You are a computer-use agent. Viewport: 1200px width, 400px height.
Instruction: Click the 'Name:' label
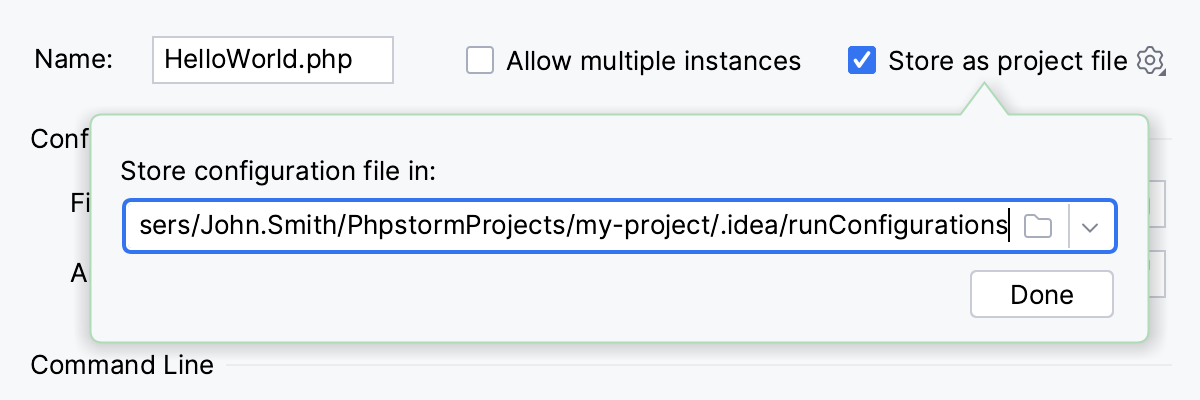[x=73, y=61]
